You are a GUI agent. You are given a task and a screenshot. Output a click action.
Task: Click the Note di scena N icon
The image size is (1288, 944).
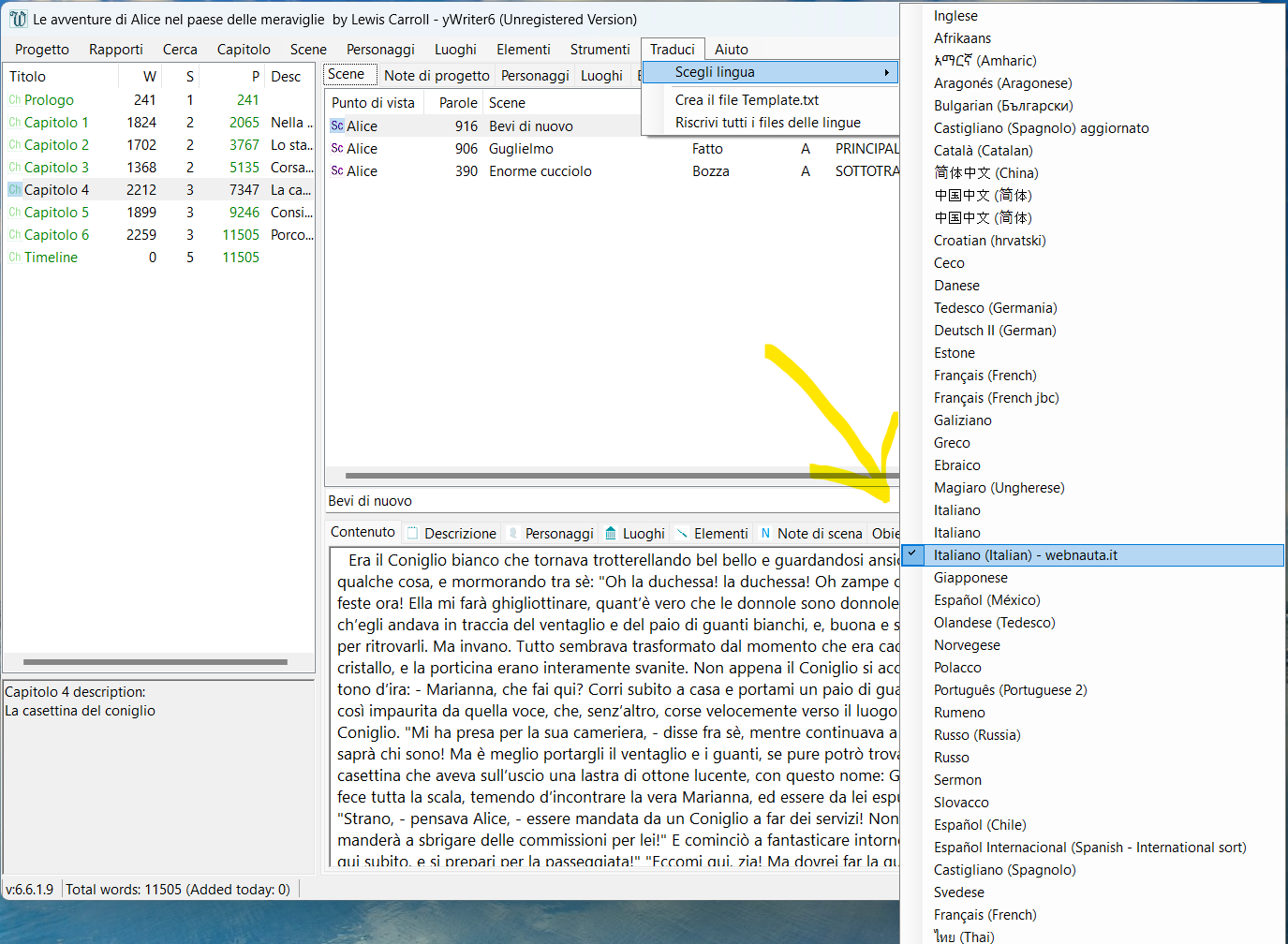pyautogui.click(x=765, y=533)
